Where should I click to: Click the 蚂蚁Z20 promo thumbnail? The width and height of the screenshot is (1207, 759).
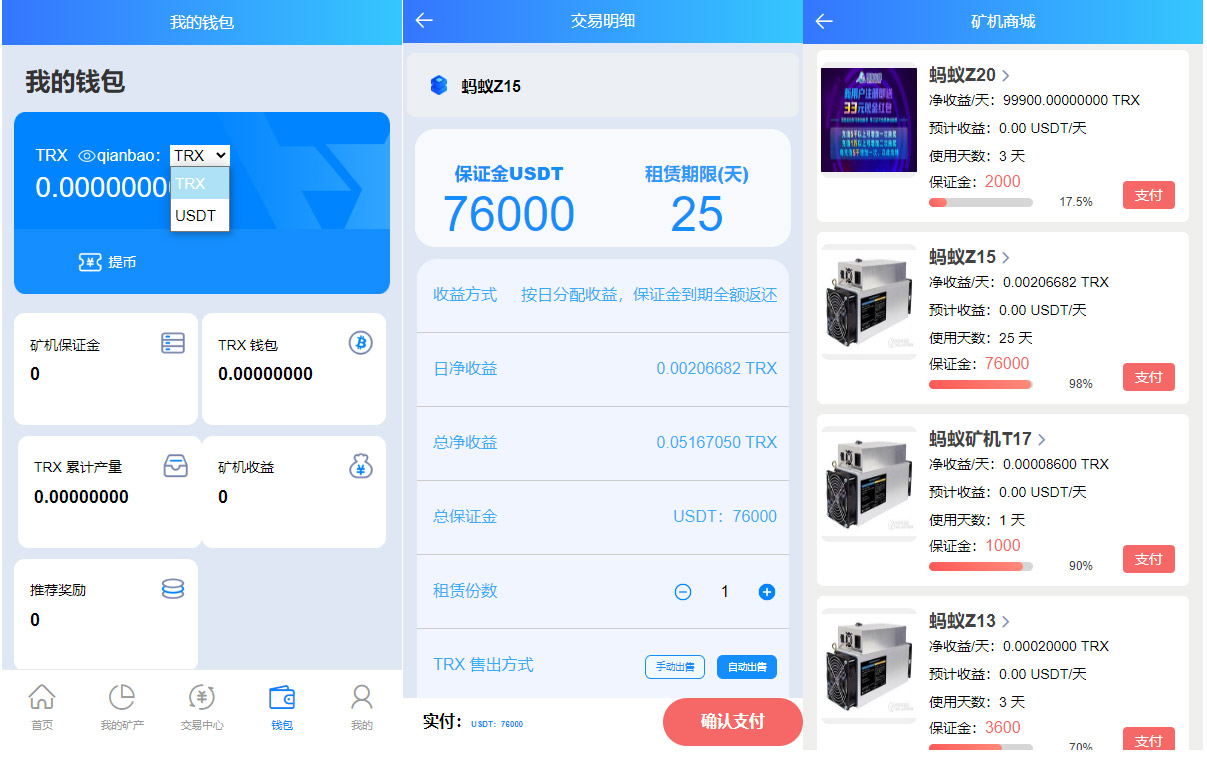coord(869,120)
